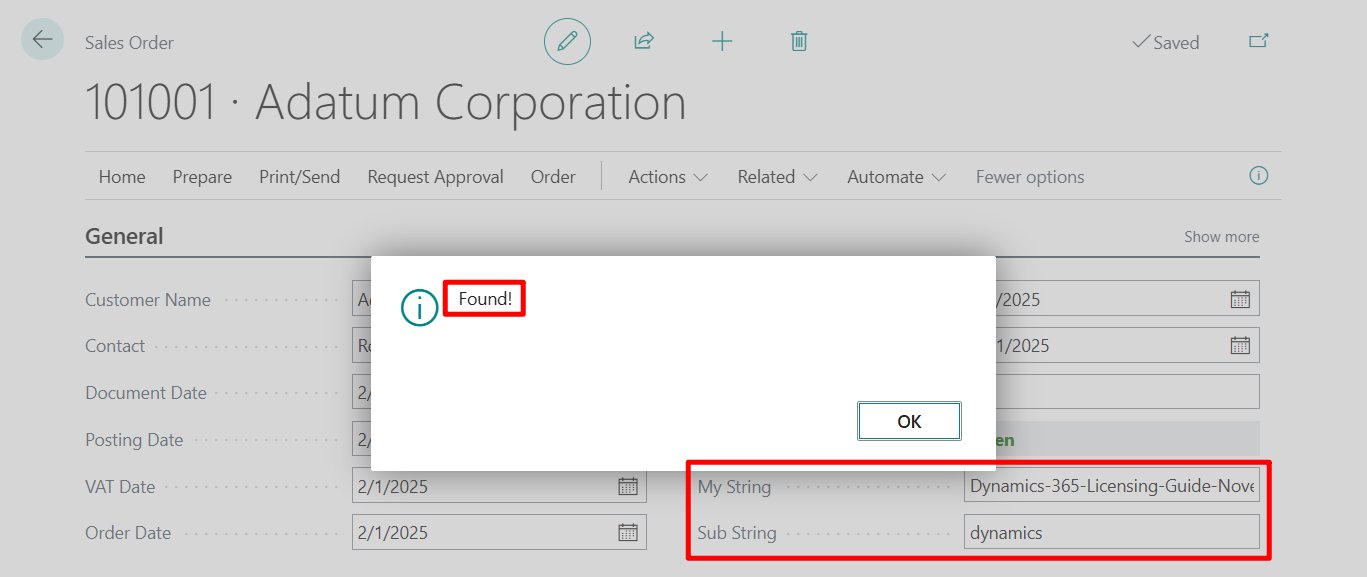The height and width of the screenshot is (577, 1367).
Task: Click OK in the Found! dialog
Action: [x=909, y=421]
